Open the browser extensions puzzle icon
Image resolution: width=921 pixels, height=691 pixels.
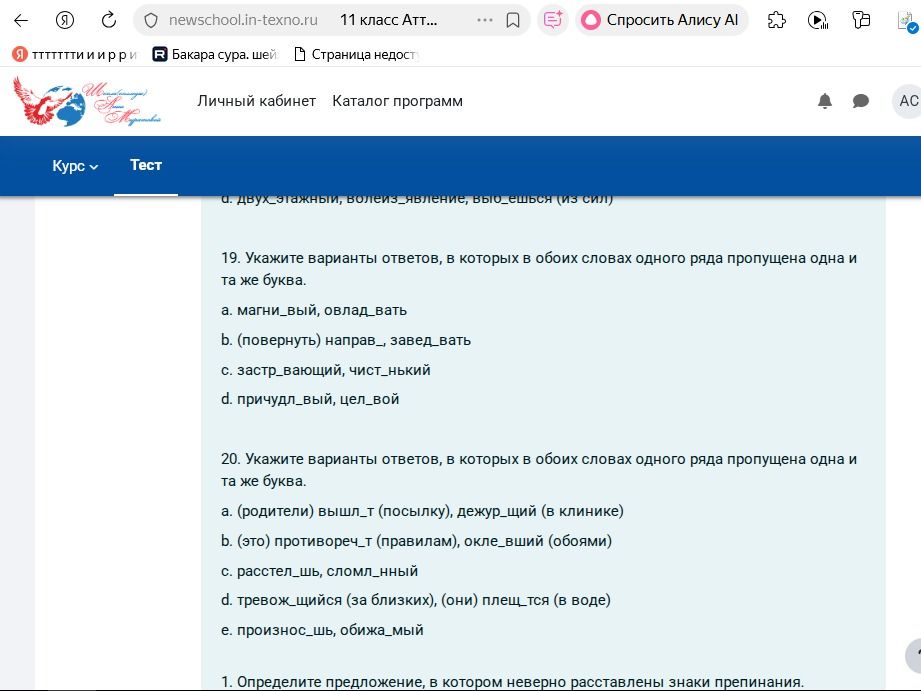click(x=777, y=21)
